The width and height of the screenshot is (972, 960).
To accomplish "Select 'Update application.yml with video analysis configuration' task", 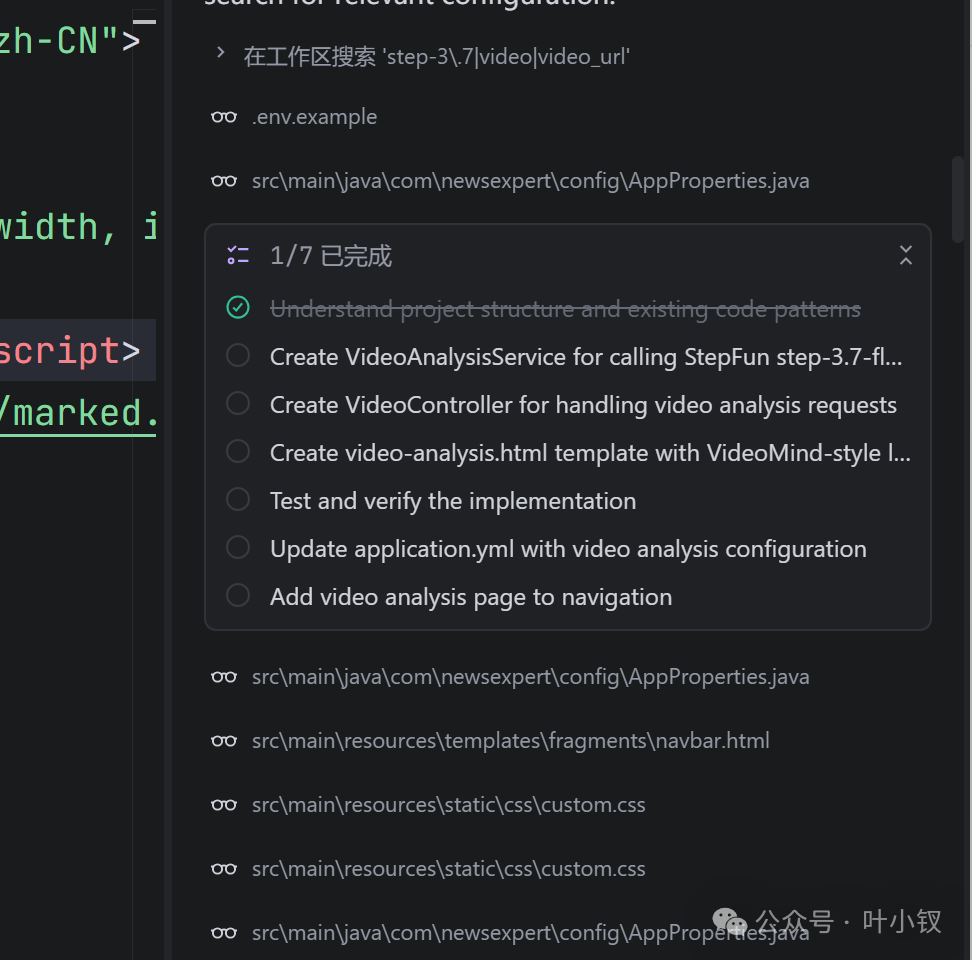I will coord(568,549).
